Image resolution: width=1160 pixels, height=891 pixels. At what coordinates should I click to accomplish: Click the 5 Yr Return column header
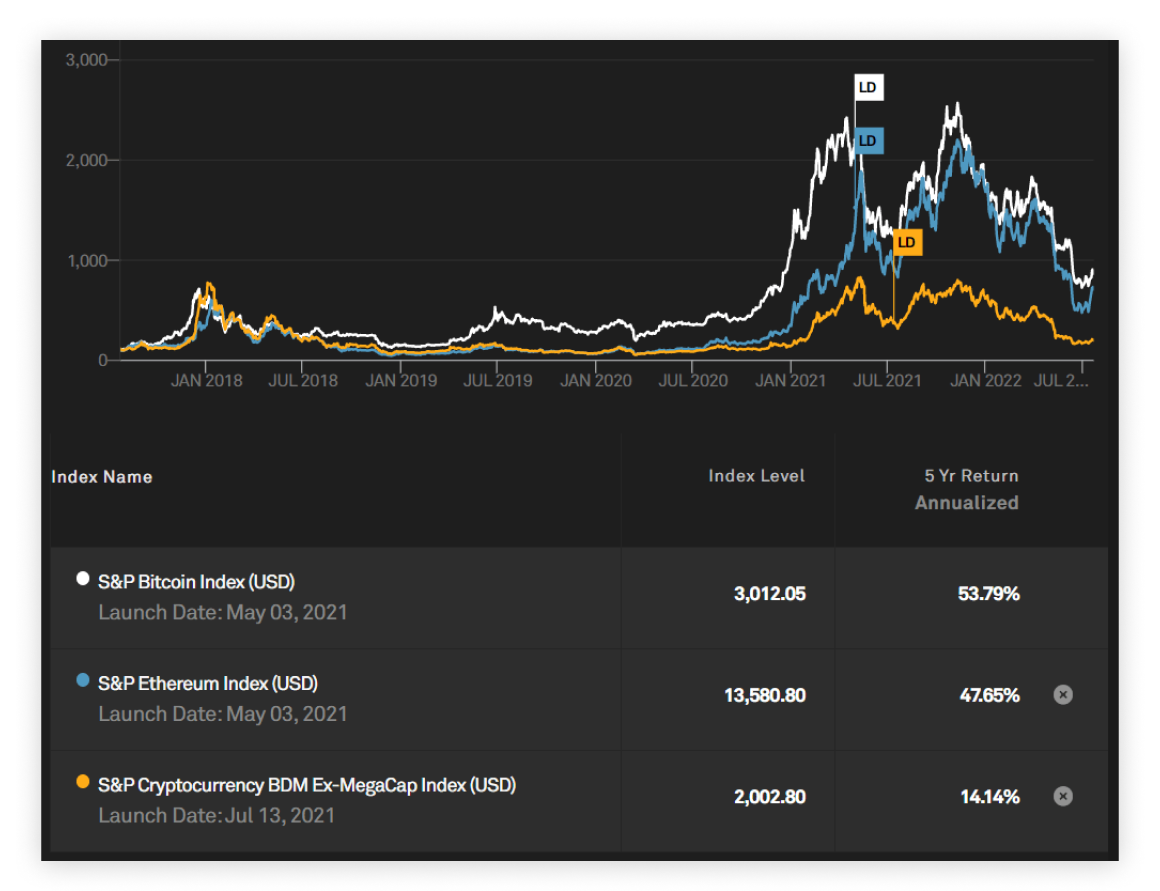(x=970, y=476)
